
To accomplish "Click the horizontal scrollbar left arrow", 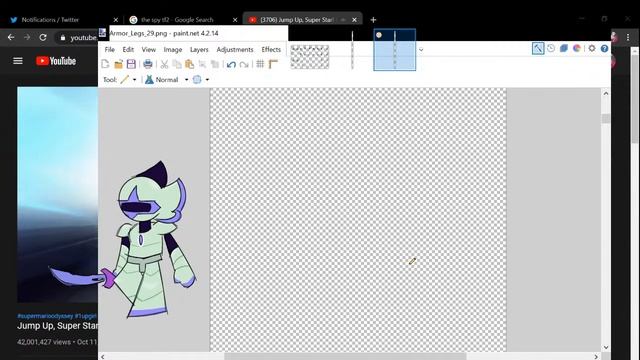I will click(x=102, y=357).
